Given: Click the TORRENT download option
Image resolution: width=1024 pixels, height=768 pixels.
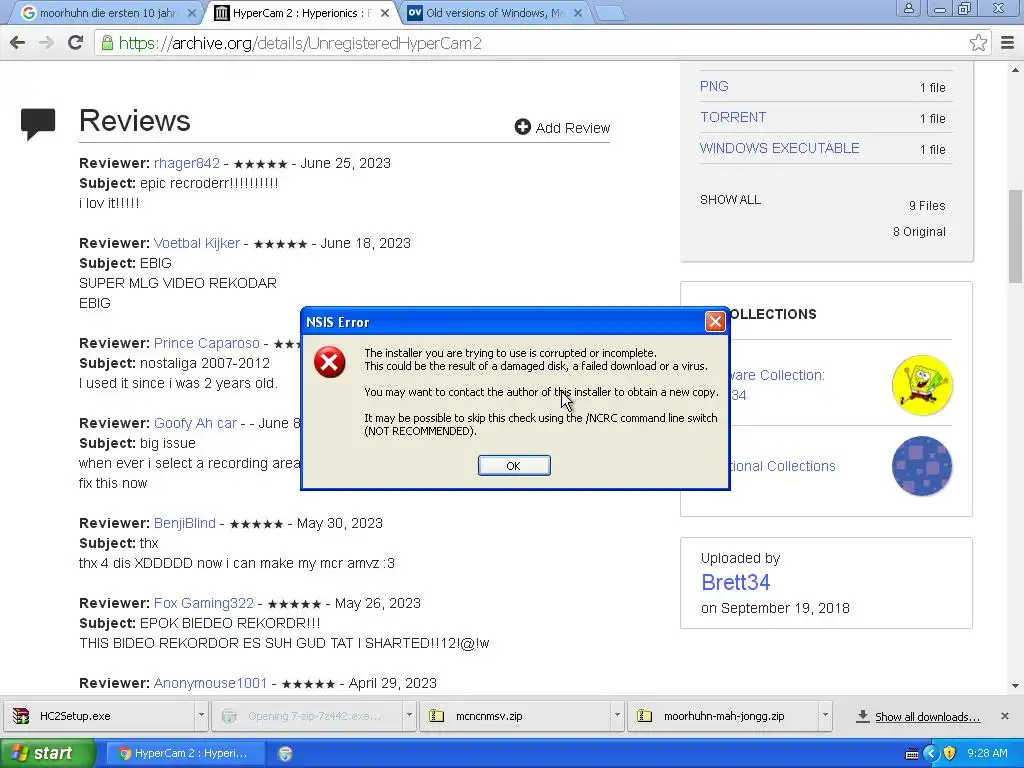Looking at the screenshot, I should point(733,117).
